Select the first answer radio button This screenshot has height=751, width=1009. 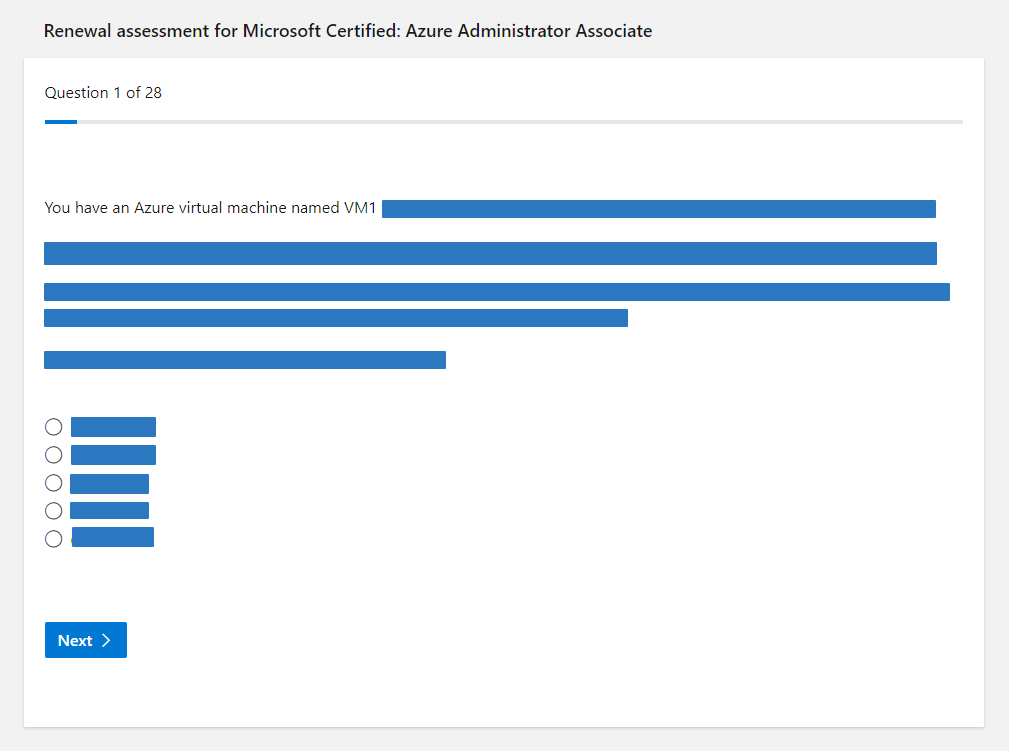53,427
